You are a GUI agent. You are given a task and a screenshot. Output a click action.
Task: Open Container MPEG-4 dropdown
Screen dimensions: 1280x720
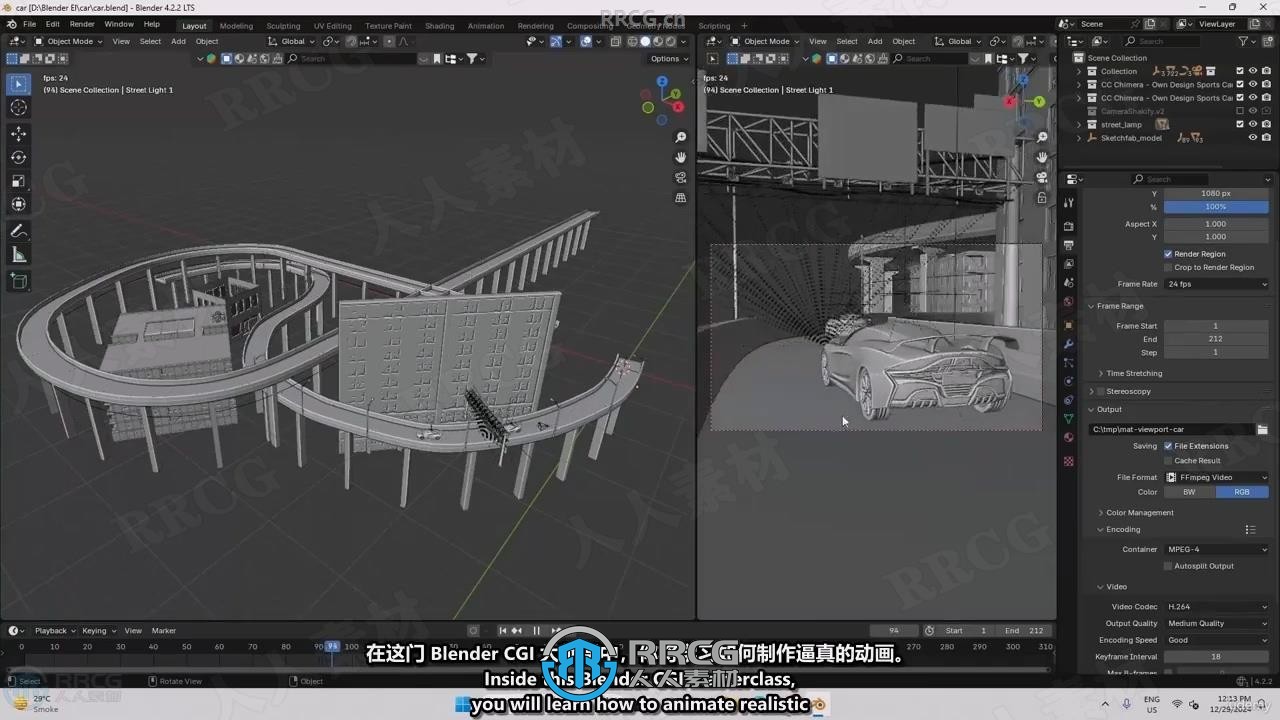point(1216,549)
